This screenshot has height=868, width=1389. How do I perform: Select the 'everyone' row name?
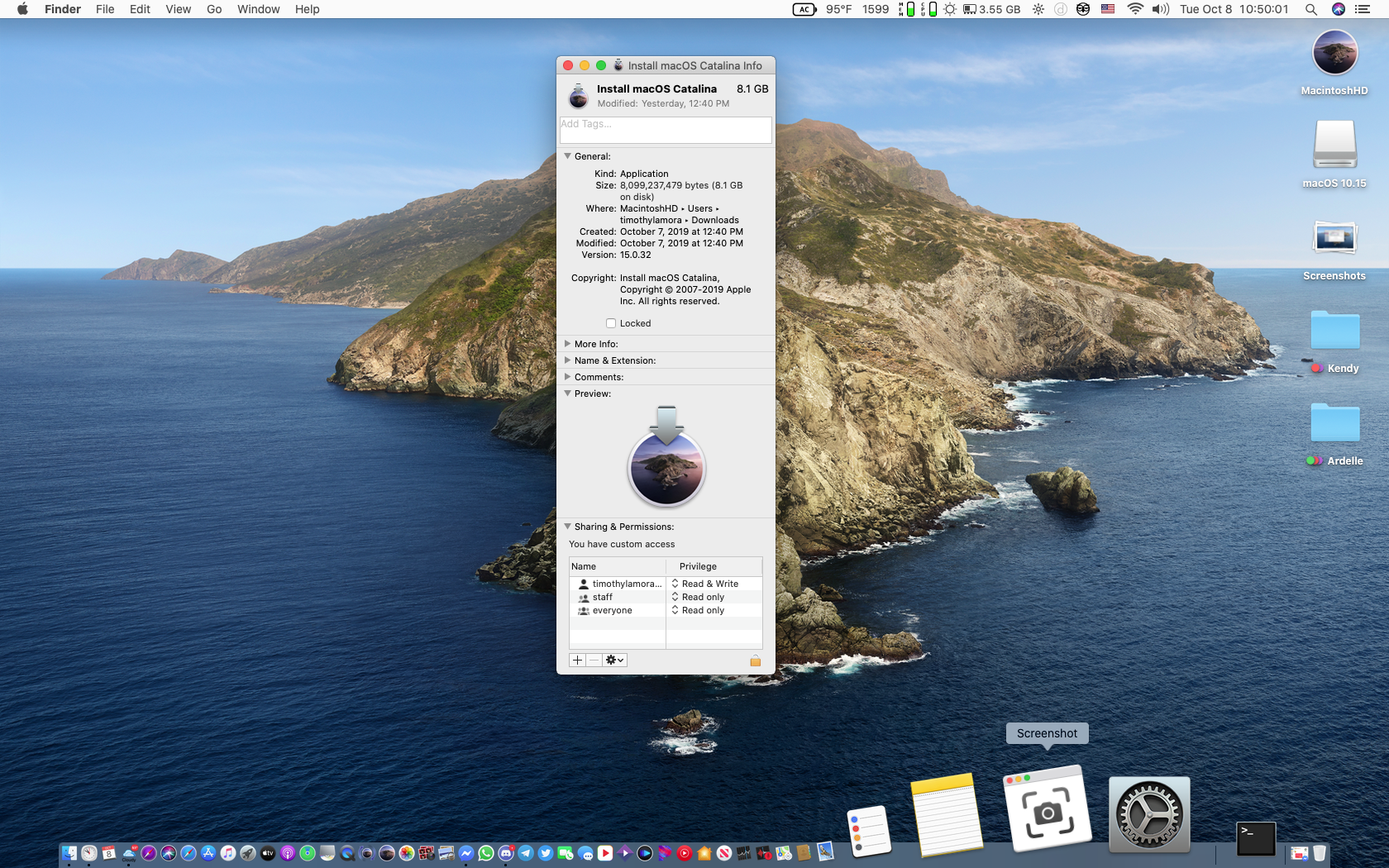coord(612,610)
